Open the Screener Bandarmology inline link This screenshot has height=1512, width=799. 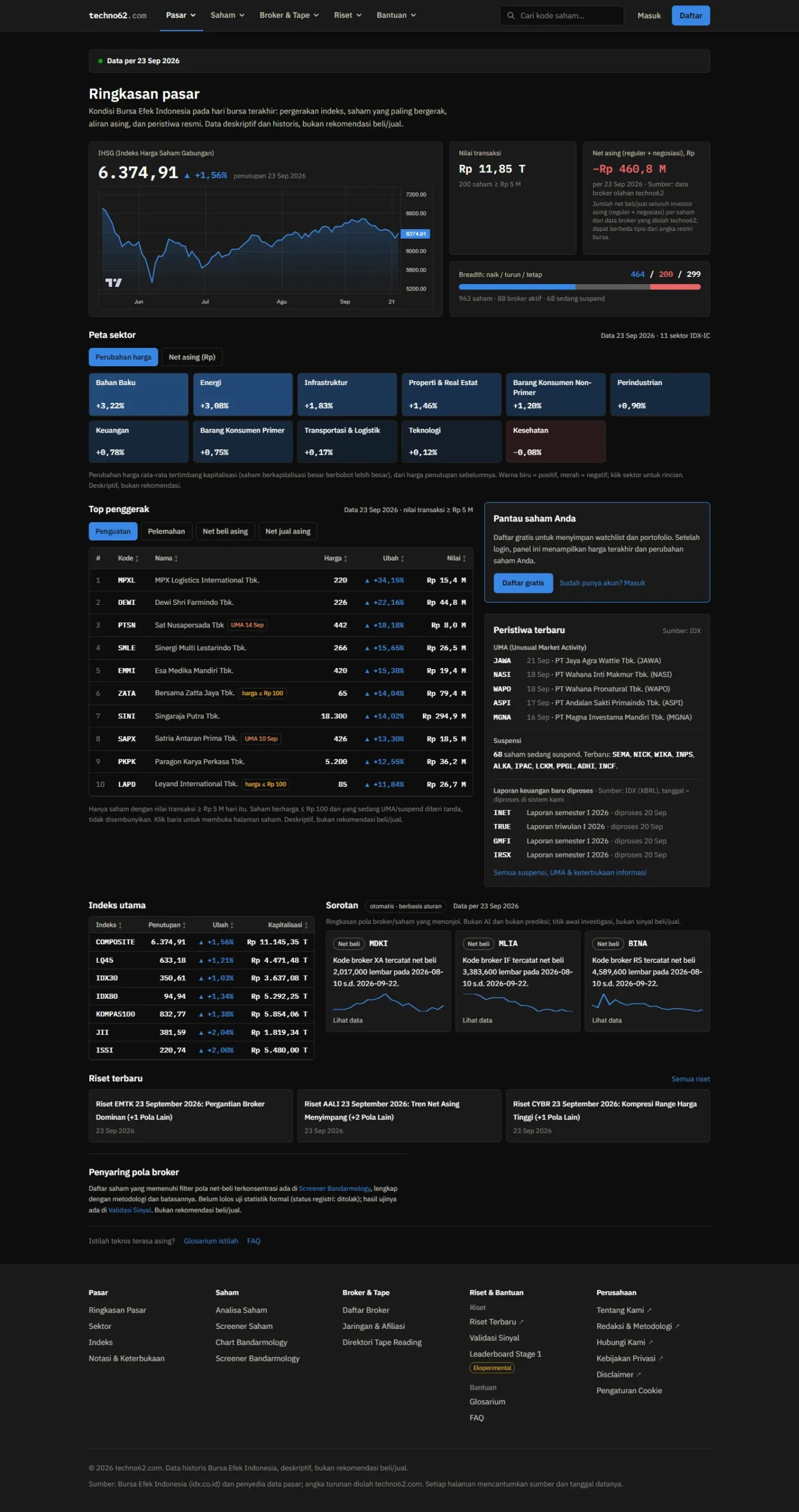334,1188
